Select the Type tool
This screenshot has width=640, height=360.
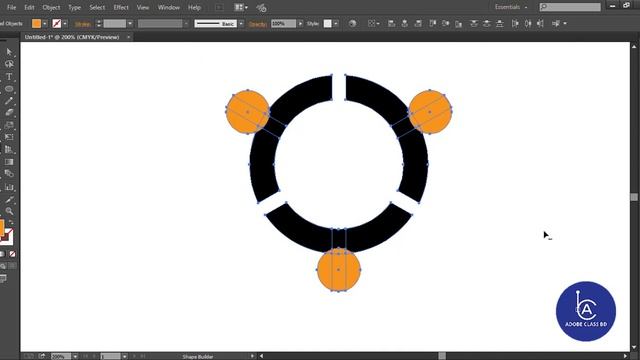tap(9, 76)
